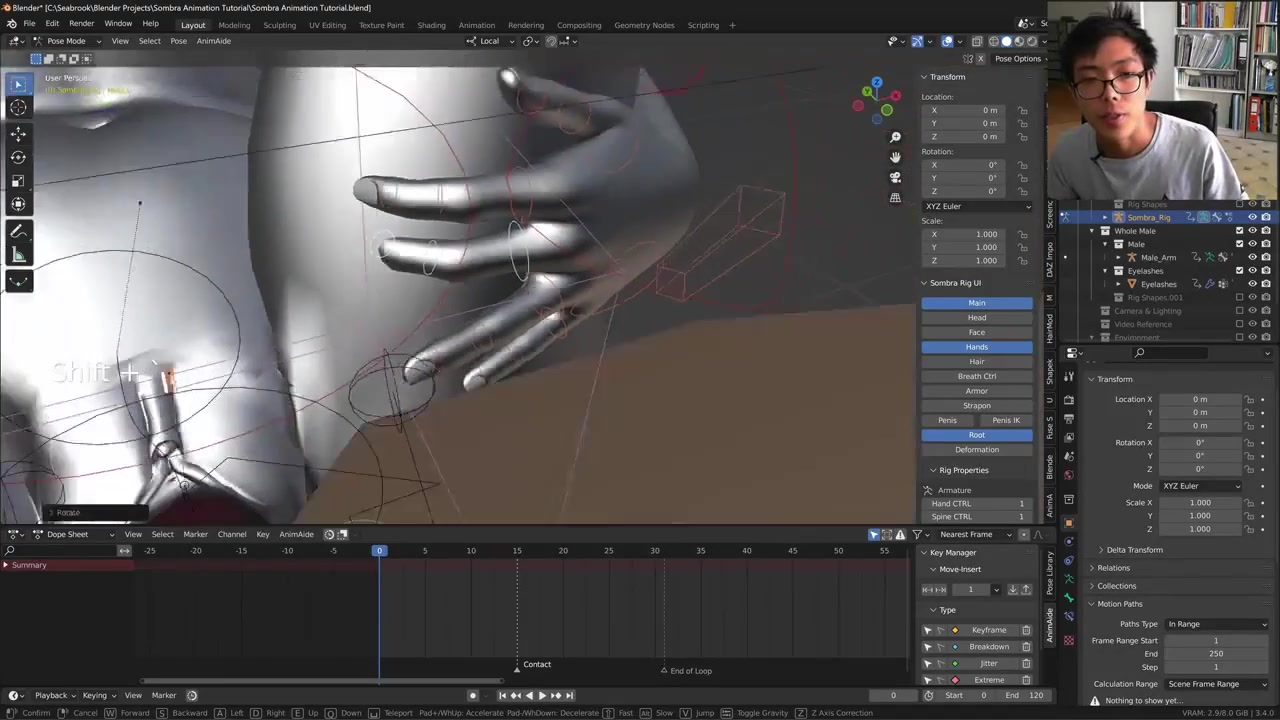Toggle camera view with the camera icon
Viewport: 1280px width, 720px height.
pyautogui.click(x=895, y=177)
